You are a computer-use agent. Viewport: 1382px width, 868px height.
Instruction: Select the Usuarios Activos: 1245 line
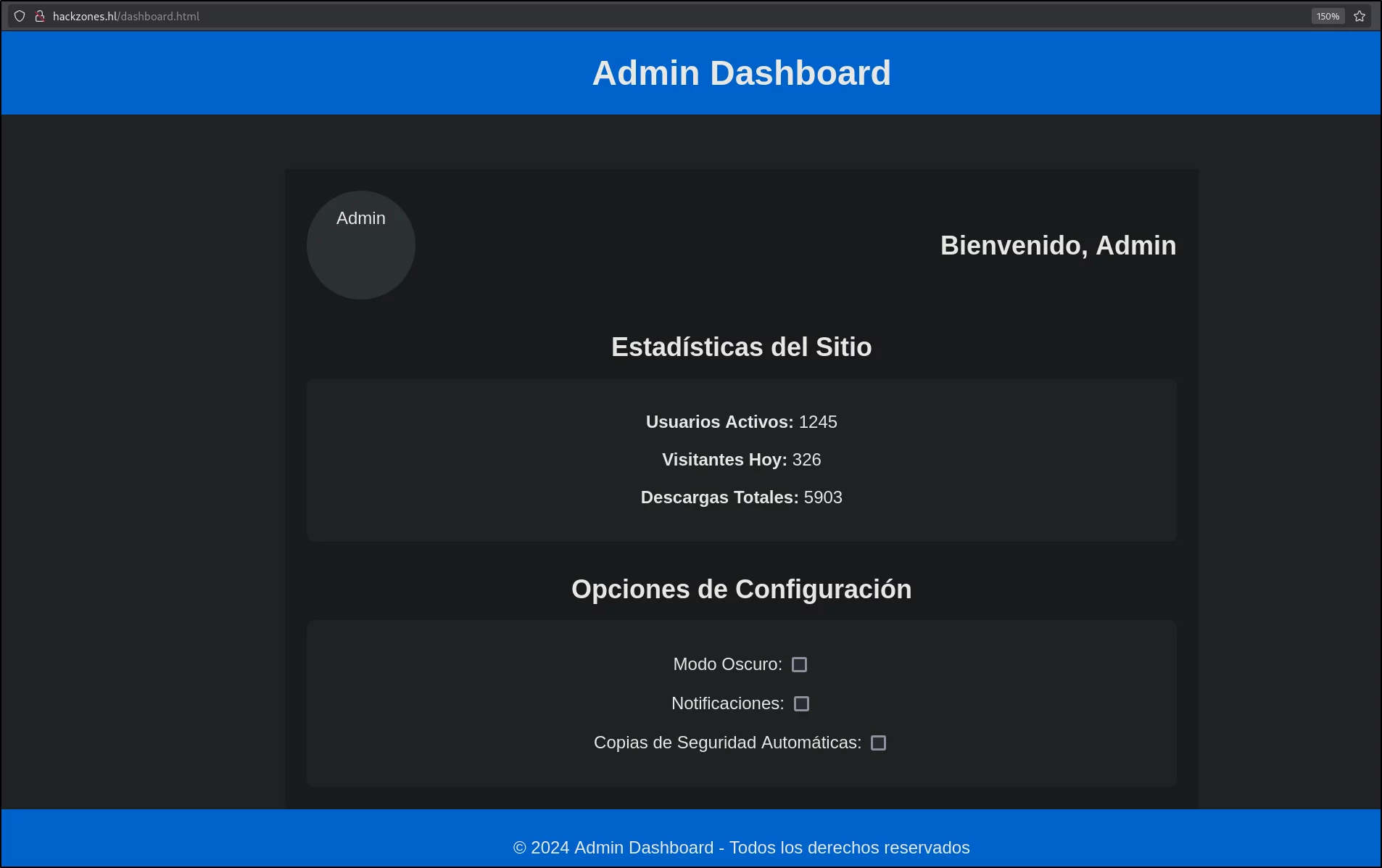(x=741, y=422)
